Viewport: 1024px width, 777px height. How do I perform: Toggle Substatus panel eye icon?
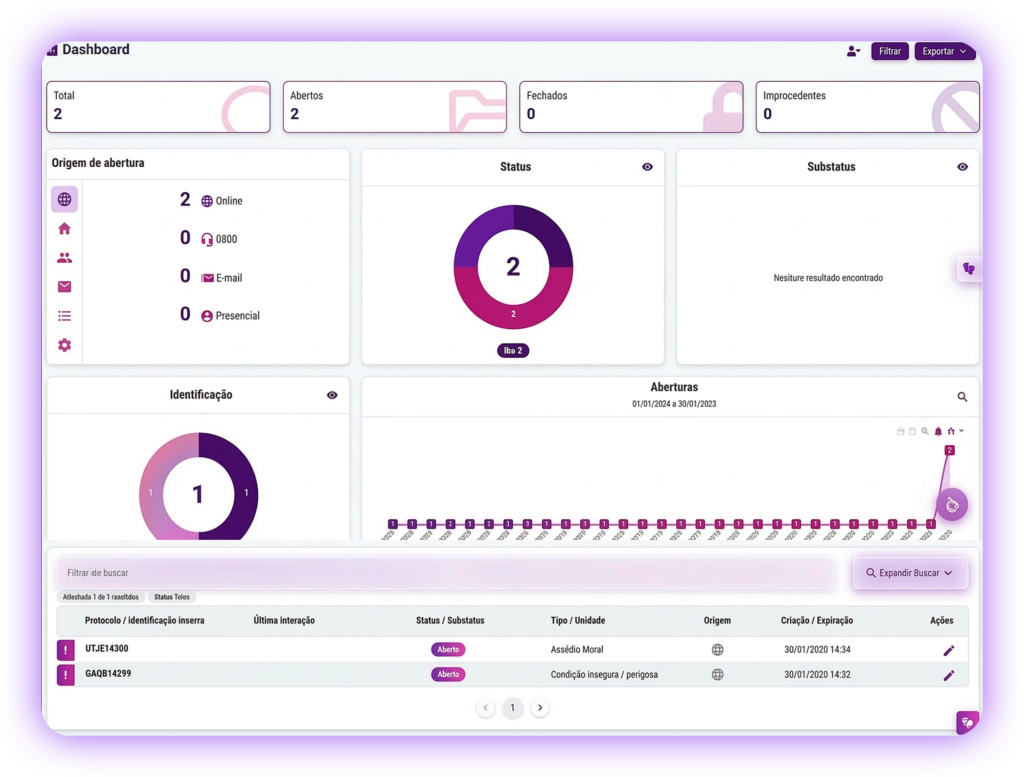click(962, 167)
